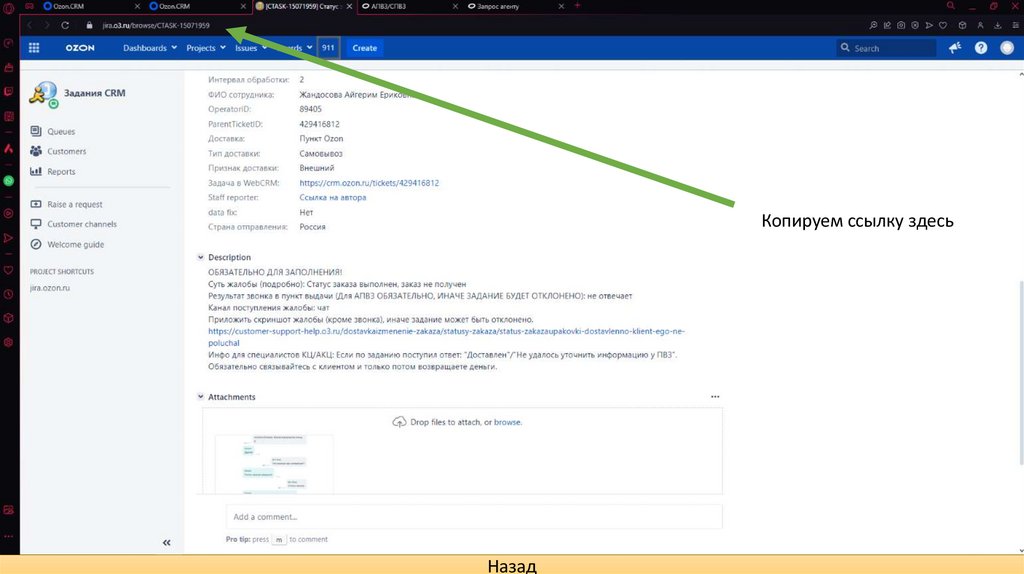Image resolution: width=1024 pixels, height=574 pixels.
Task: Open the Jira app switcher grid icon
Action: (x=34, y=48)
